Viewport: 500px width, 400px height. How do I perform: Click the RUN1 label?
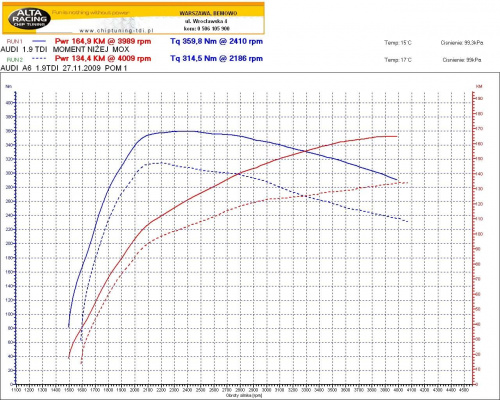15,41
